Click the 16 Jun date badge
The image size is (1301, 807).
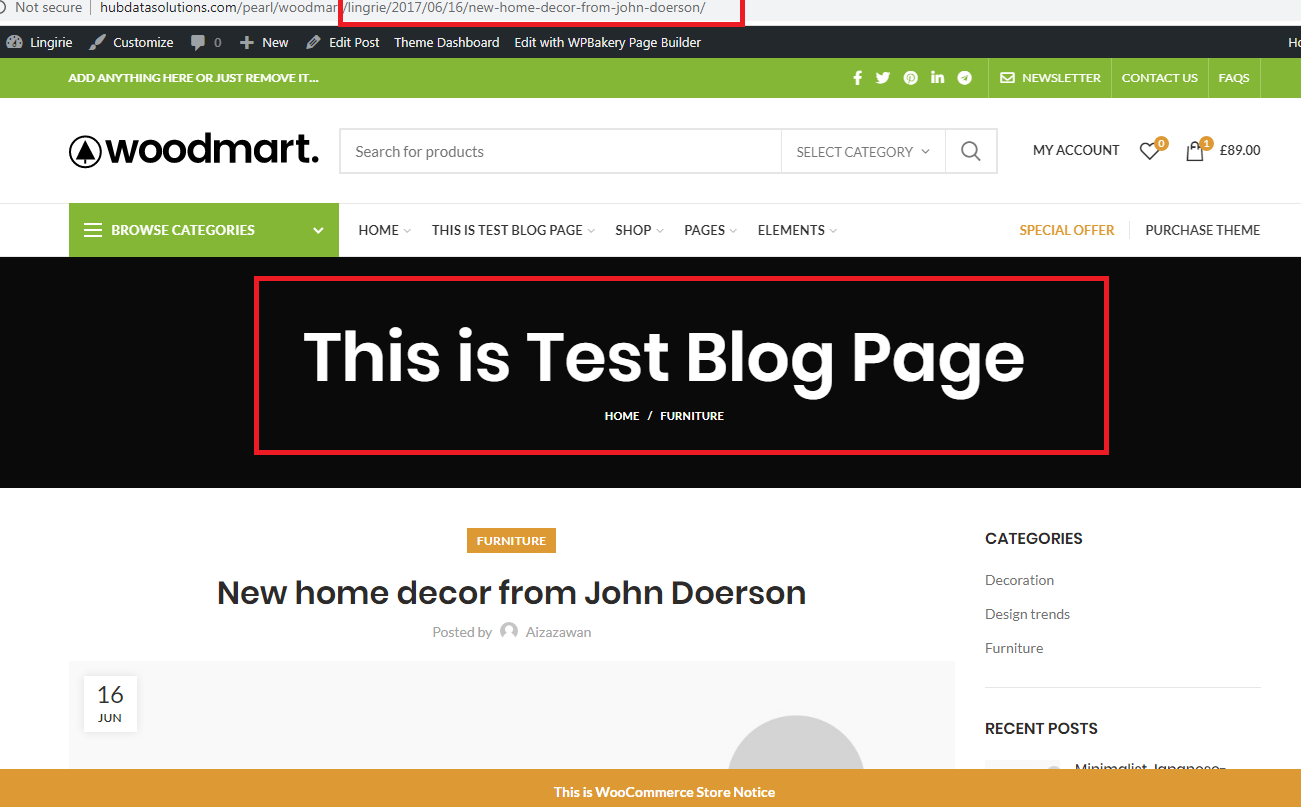(x=110, y=704)
